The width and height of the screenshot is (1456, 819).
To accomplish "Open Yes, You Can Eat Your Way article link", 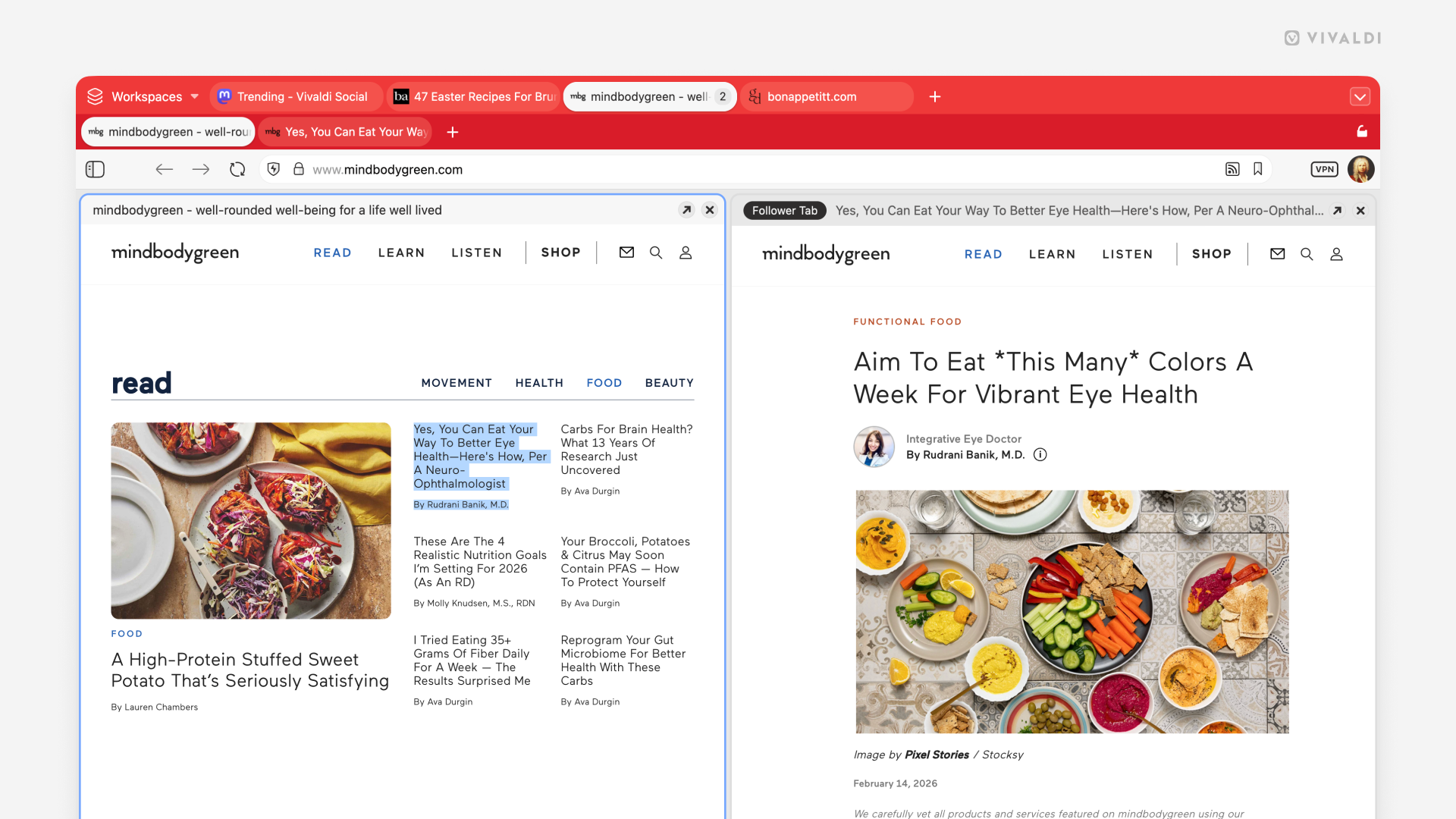I will [x=480, y=457].
